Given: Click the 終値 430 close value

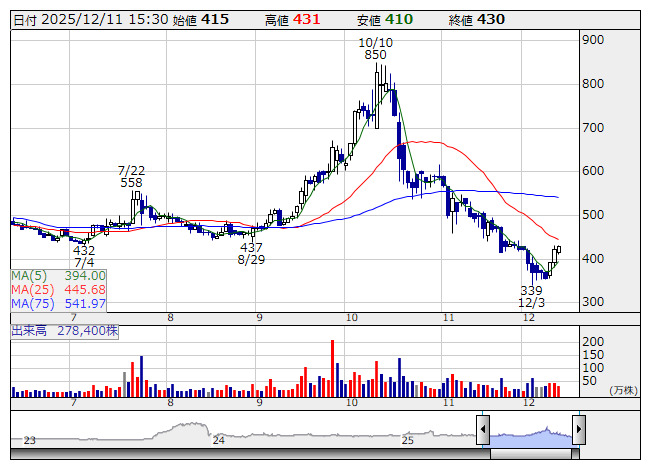Looking at the screenshot, I should pyautogui.click(x=476, y=20).
